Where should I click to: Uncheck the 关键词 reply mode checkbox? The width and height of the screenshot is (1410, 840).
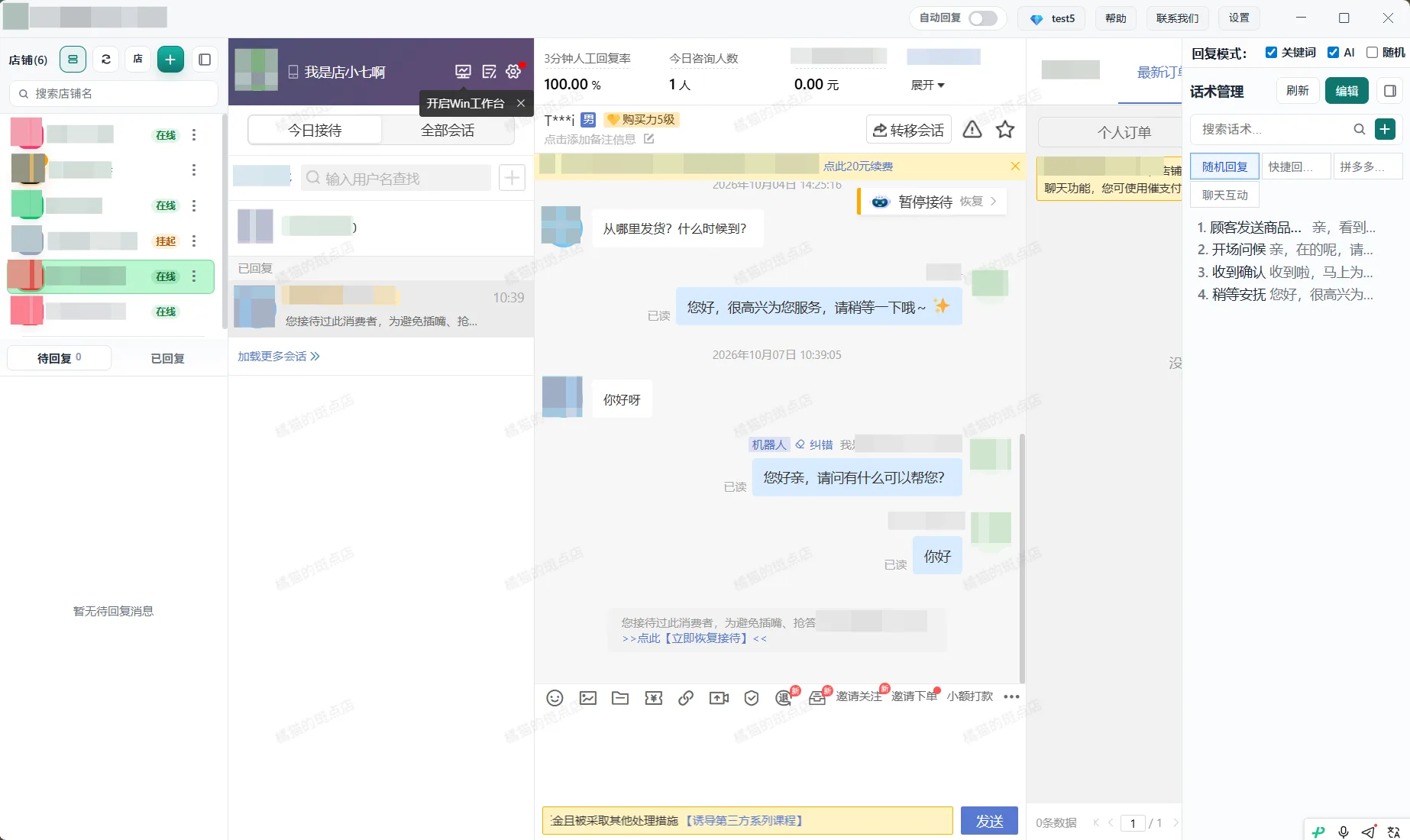pyautogui.click(x=1271, y=53)
